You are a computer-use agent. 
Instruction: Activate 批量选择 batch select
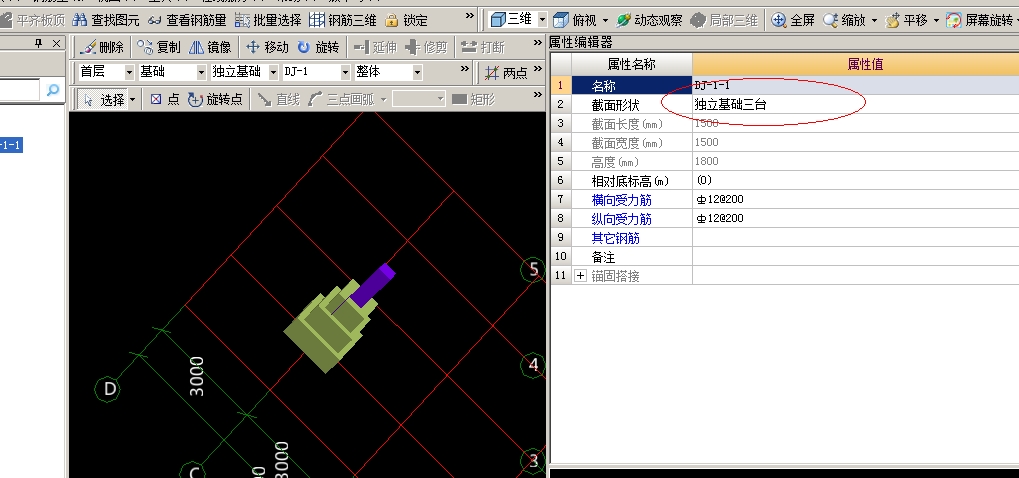(x=268, y=20)
